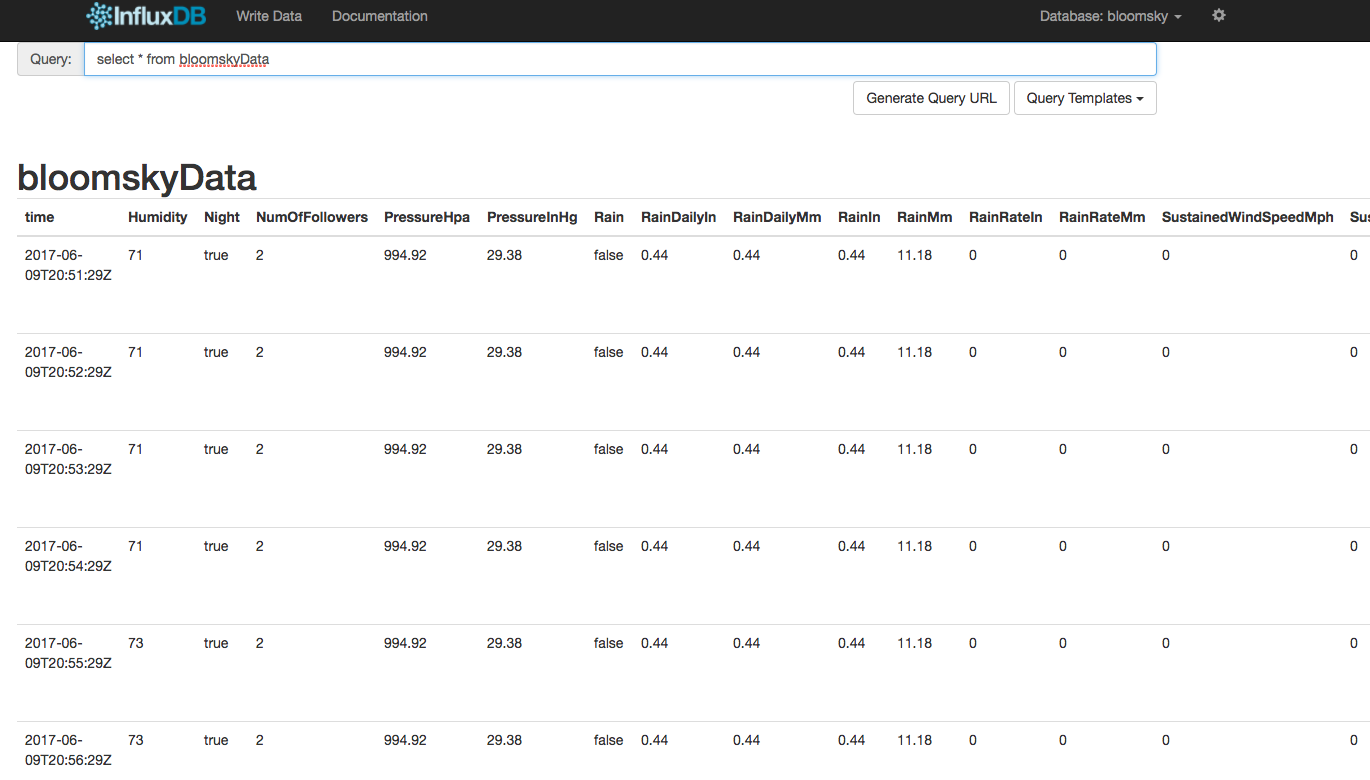The height and width of the screenshot is (780, 1370).
Task: Expand the Database: bloomsky dropdown
Action: click(x=1110, y=17)
